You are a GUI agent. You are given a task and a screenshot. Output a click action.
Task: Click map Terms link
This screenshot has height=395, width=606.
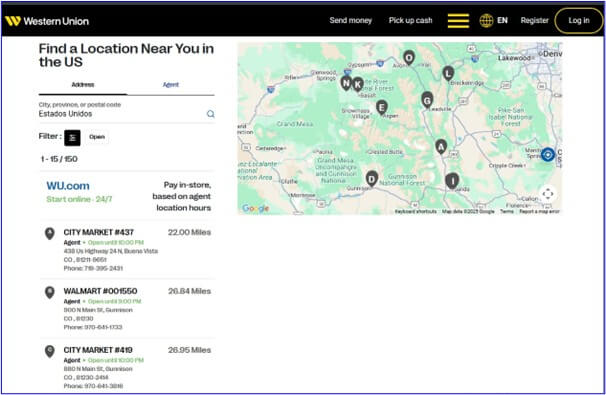pyautogui.click(x=507, y=211)
